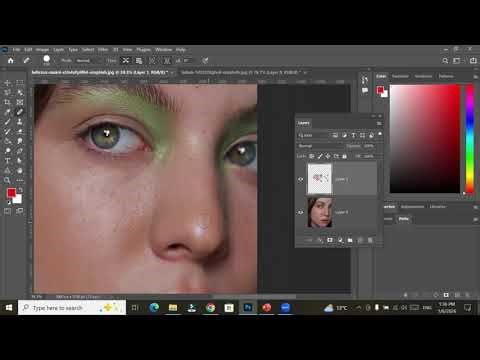Open Google Chrome from the taskbar
This screenshot has width=480, height=360.
point(210,308)
